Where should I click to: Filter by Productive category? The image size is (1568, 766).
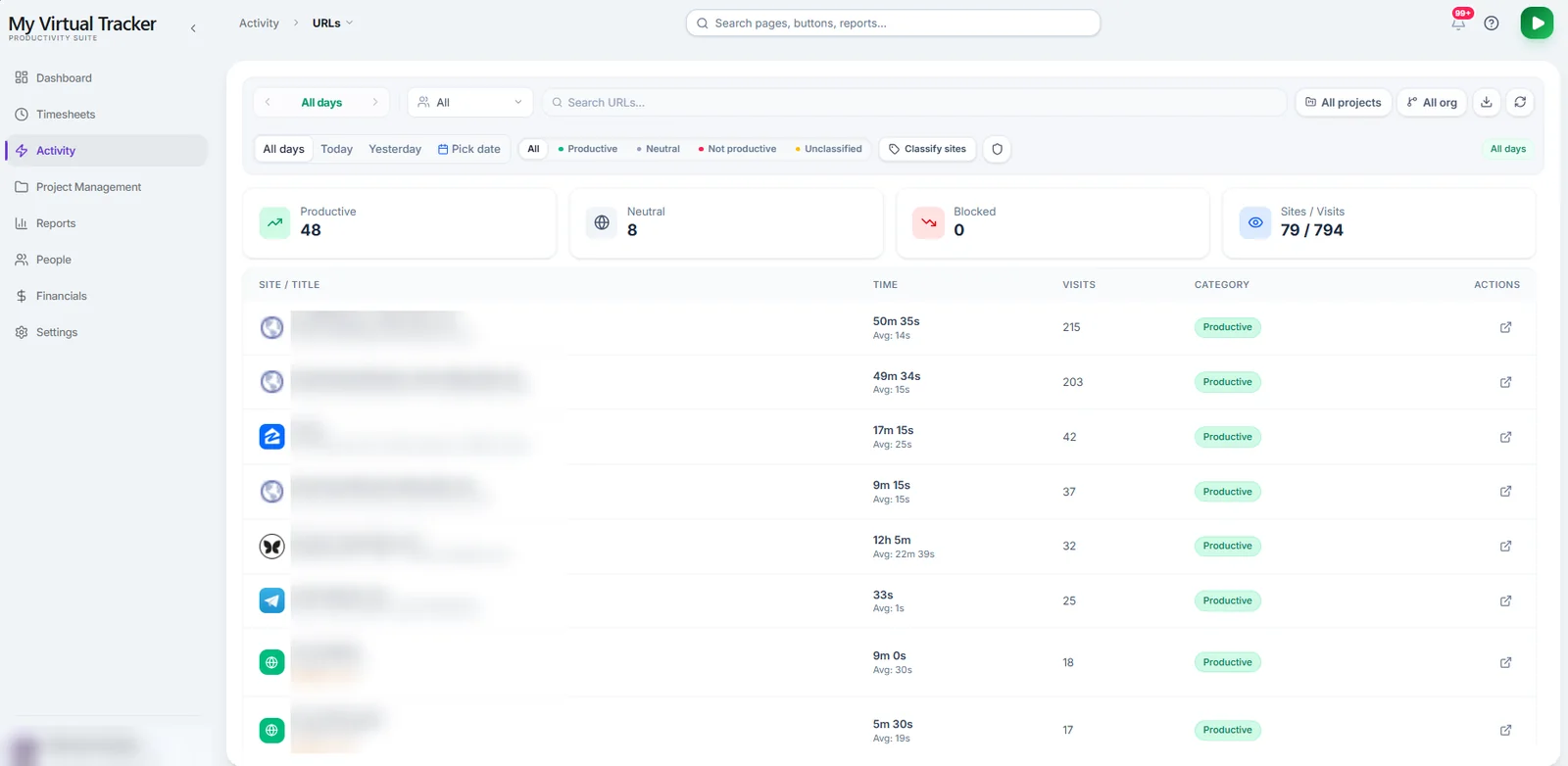point(588,149)
